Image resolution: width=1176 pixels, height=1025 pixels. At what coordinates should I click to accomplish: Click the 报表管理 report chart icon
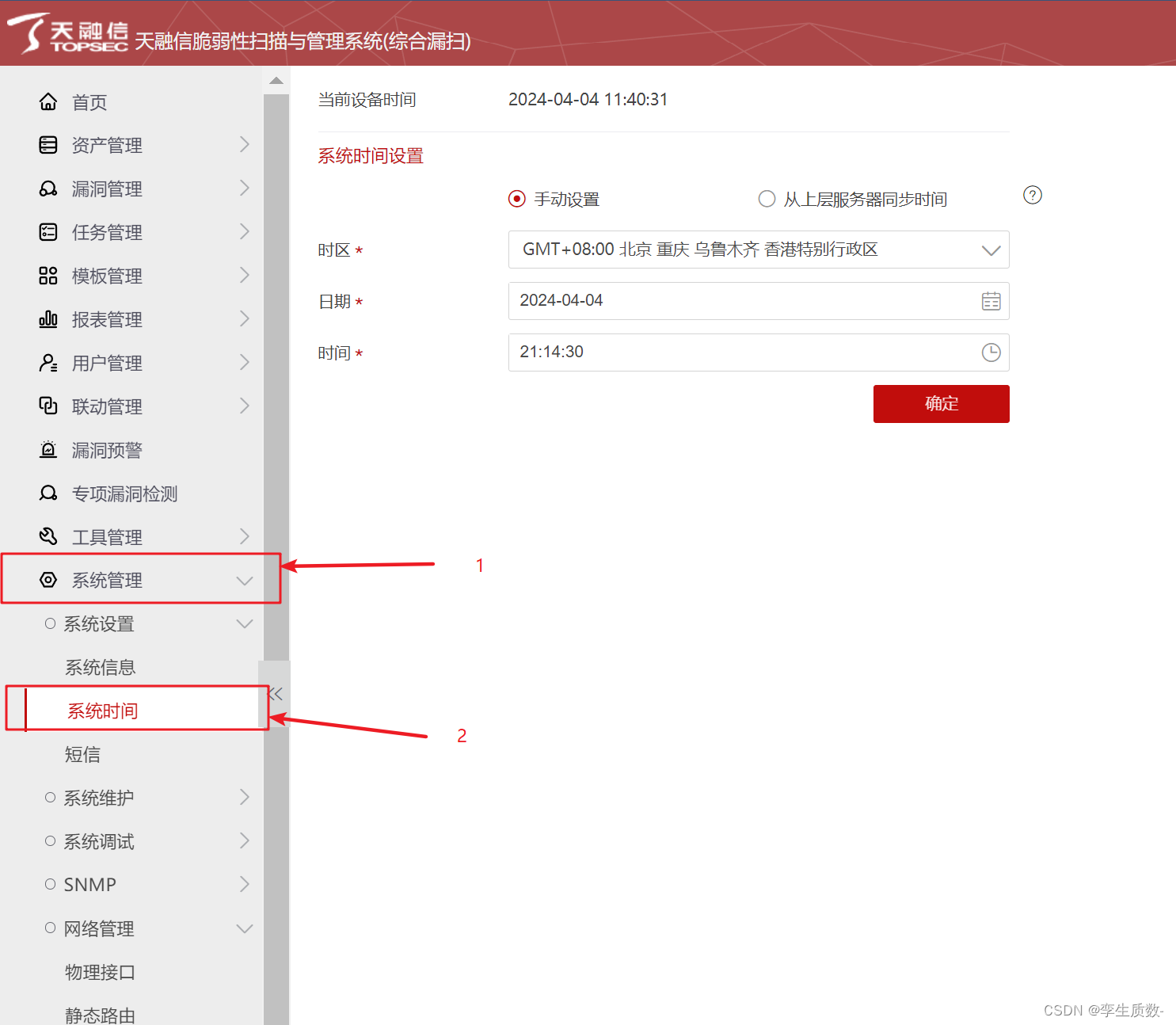pos(48,319)
